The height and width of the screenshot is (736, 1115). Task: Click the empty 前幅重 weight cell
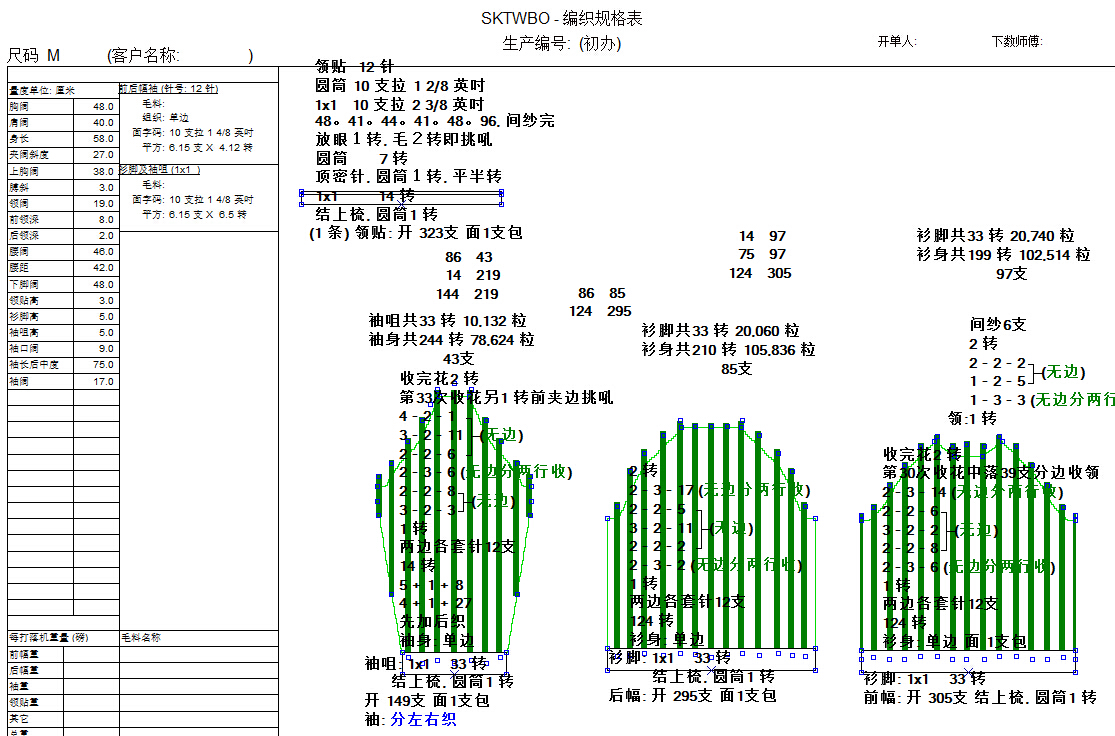click(x=92, y=654)
